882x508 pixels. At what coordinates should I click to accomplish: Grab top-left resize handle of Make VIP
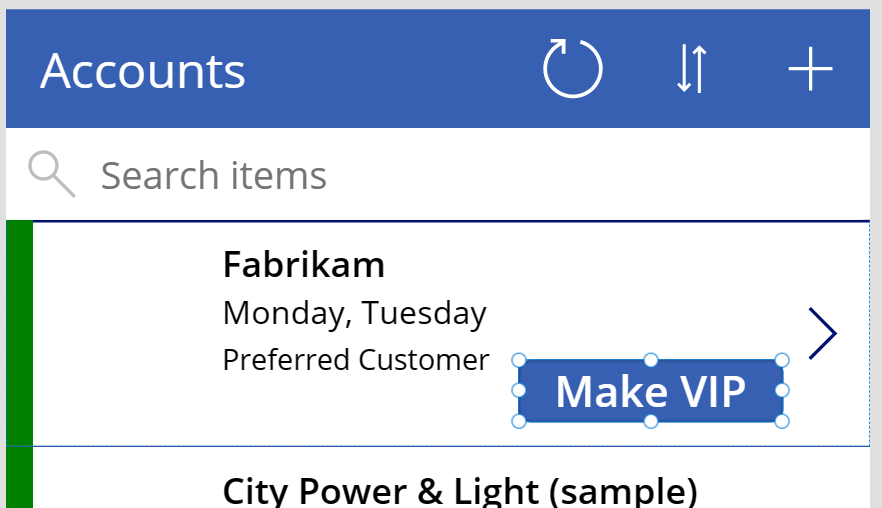tap(518, 360)
